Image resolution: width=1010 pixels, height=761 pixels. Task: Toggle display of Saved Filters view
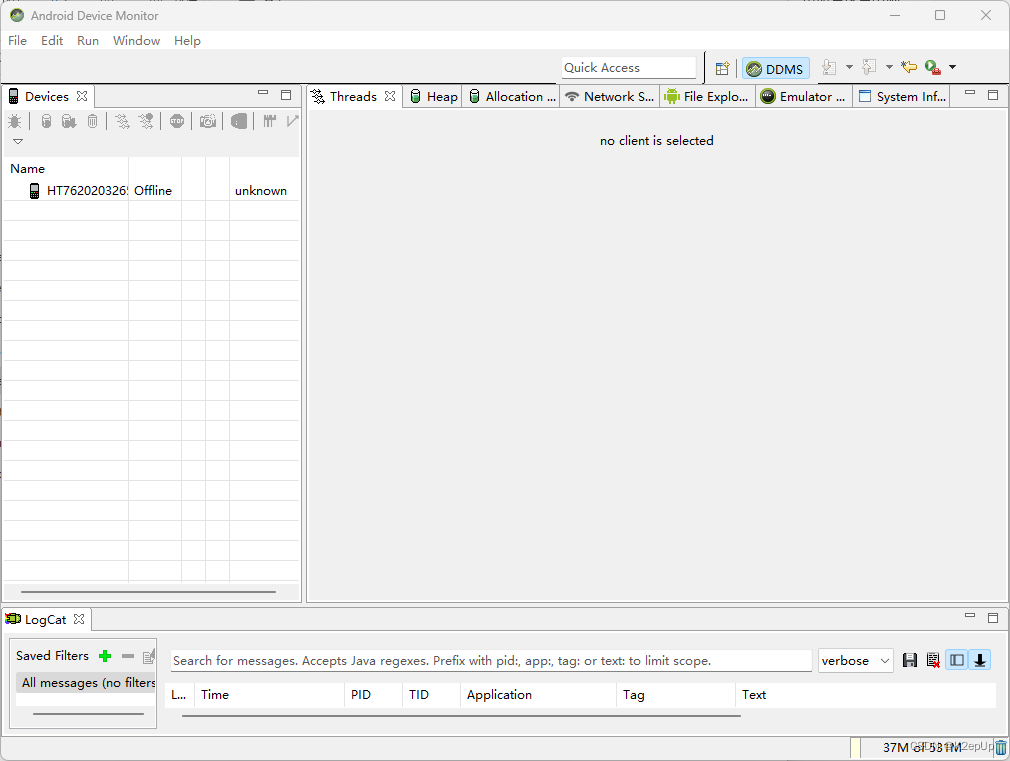click(x=957, y=660)
